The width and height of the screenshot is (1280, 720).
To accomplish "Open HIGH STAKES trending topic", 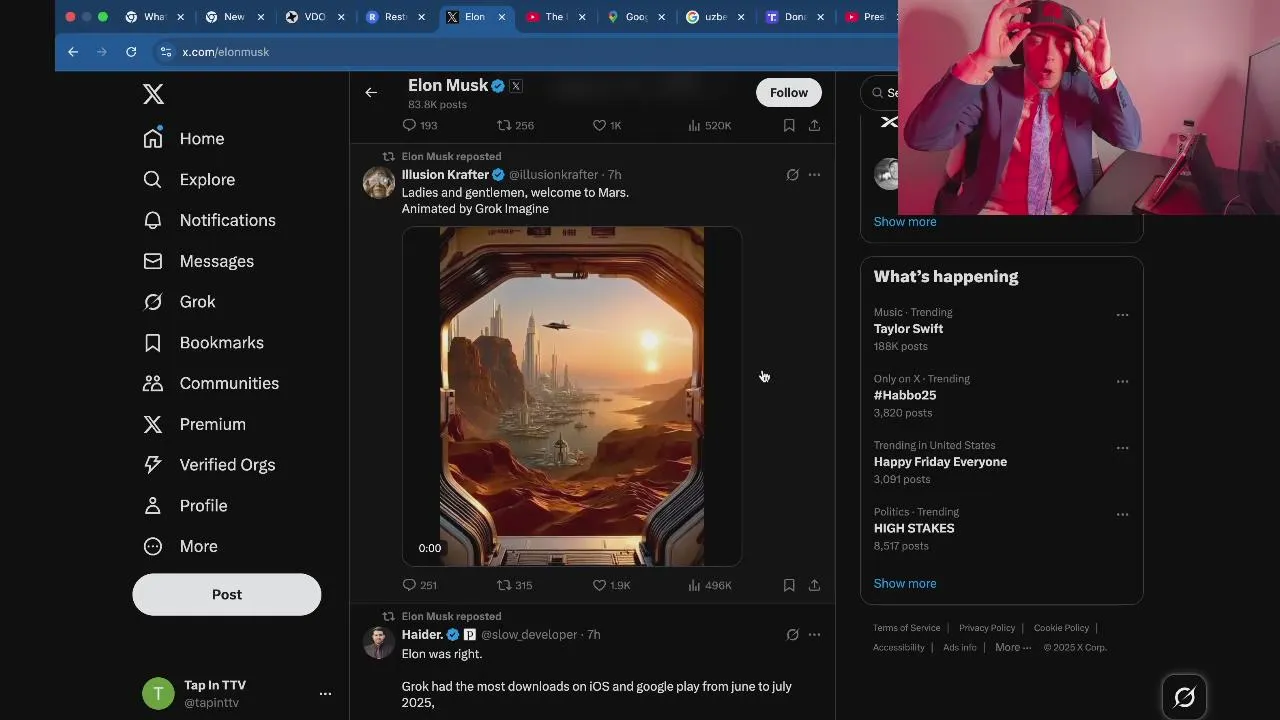I will pos(914,528).
